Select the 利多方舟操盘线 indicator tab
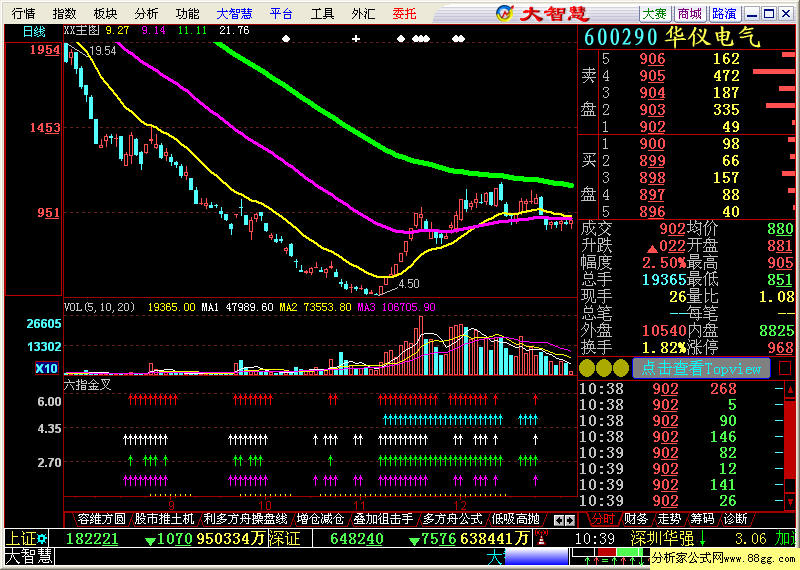Screen dimensions: 800x570 (245, 519)
